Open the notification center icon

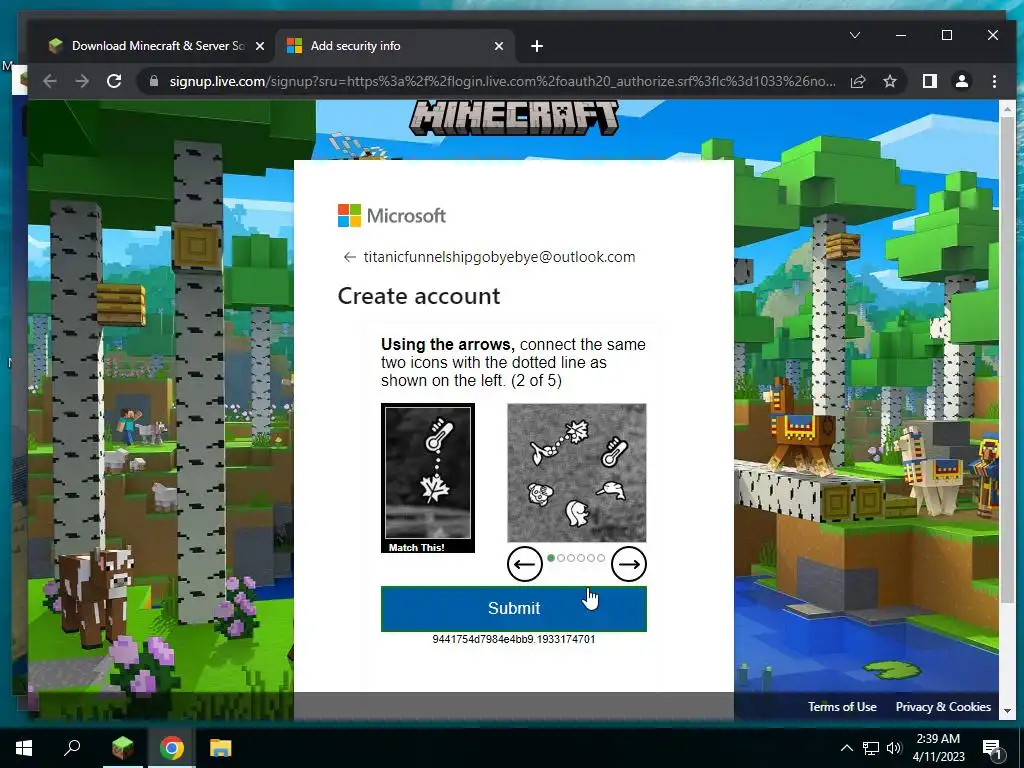tap(991, 748)
